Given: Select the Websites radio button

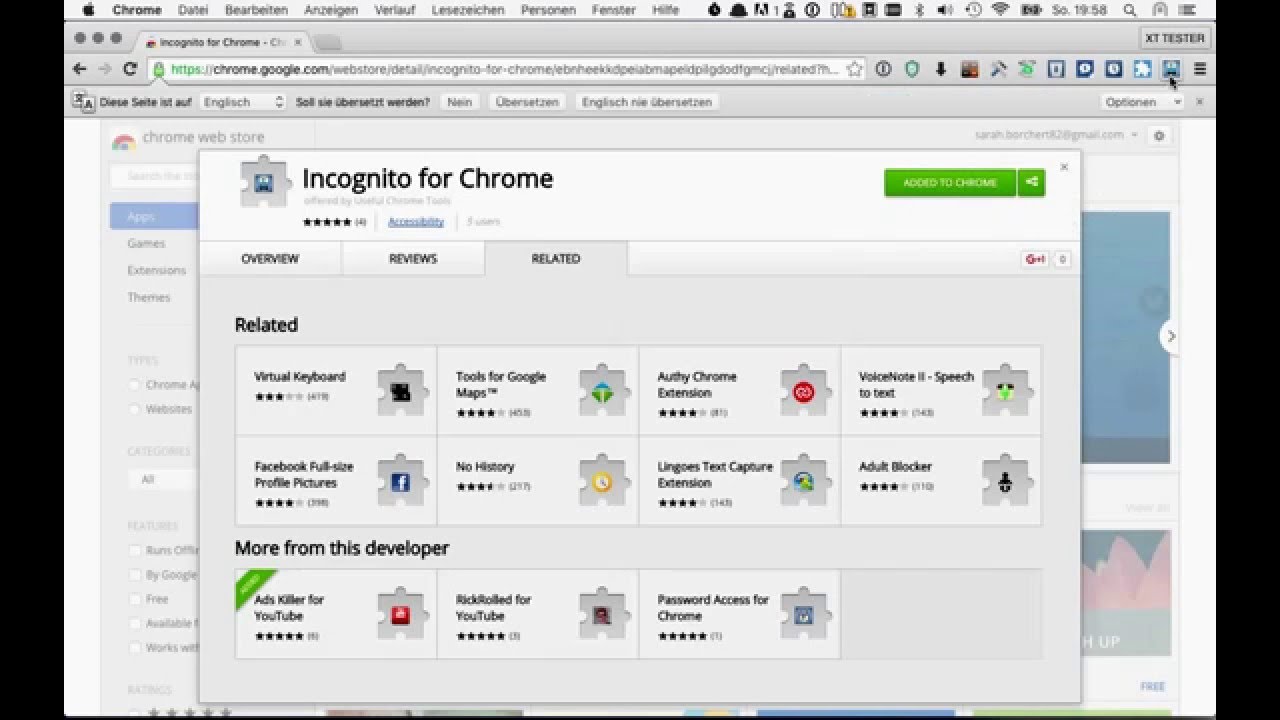Looking at the screenshot, I should pyautogui.click(x=134, y=409).
